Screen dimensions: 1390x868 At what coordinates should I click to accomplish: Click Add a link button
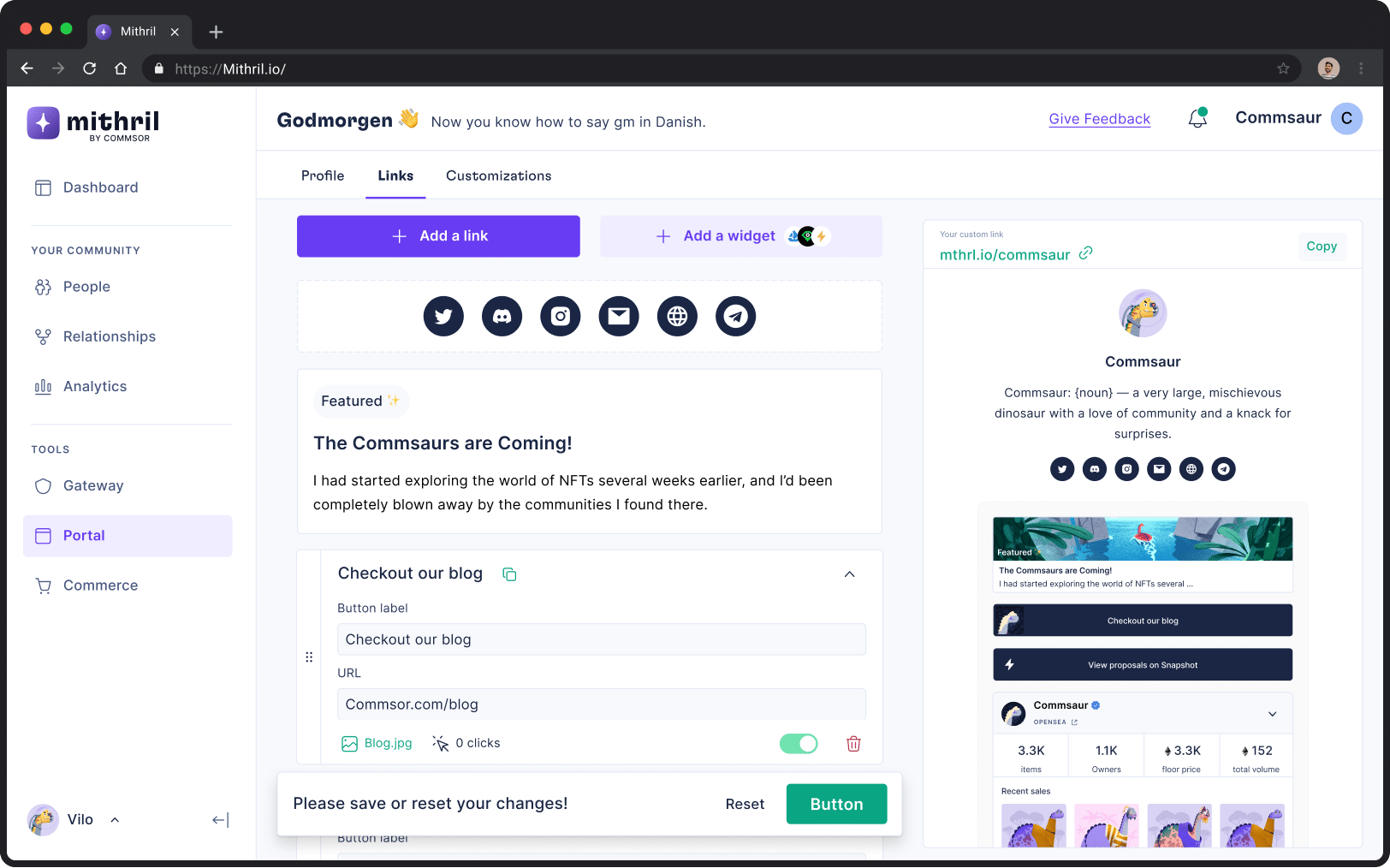[x=438, y=236]
